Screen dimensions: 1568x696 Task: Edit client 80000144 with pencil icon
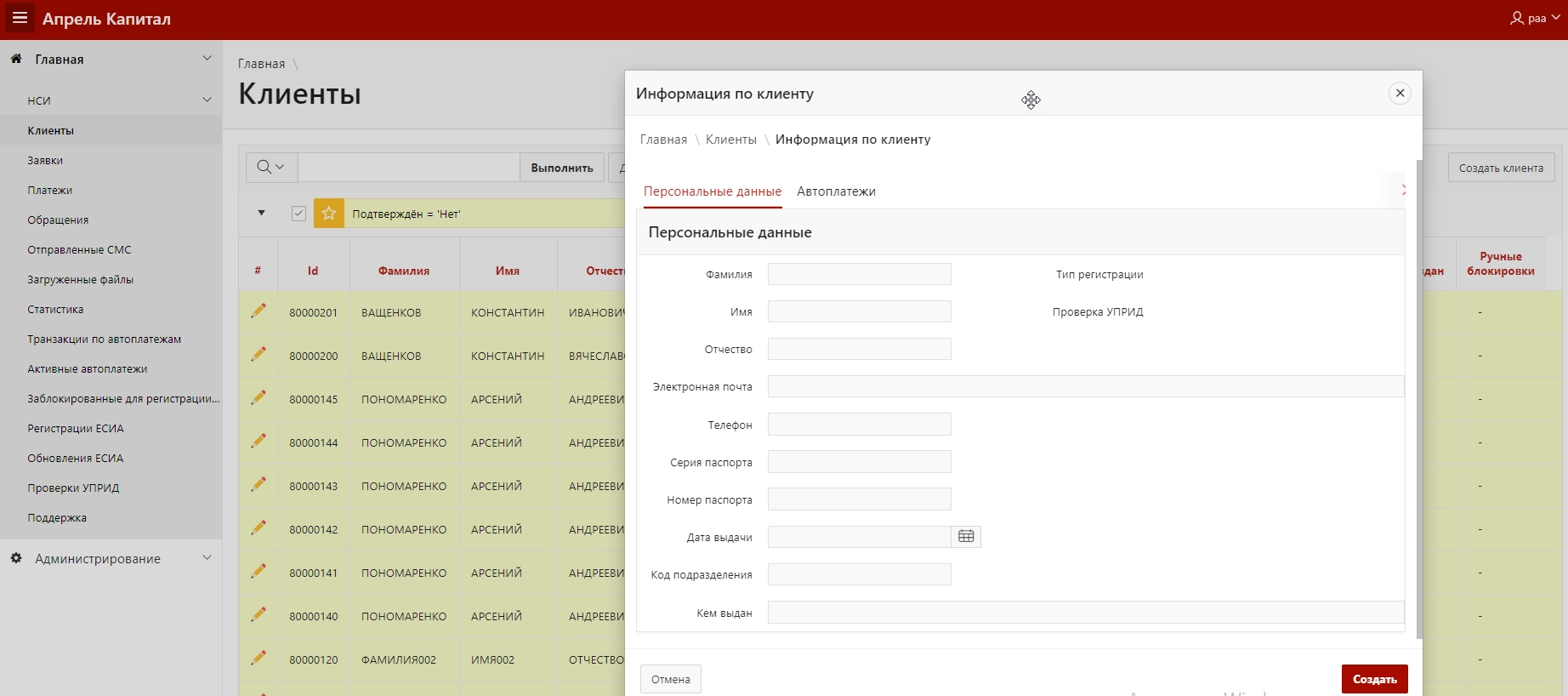[258, 442]
